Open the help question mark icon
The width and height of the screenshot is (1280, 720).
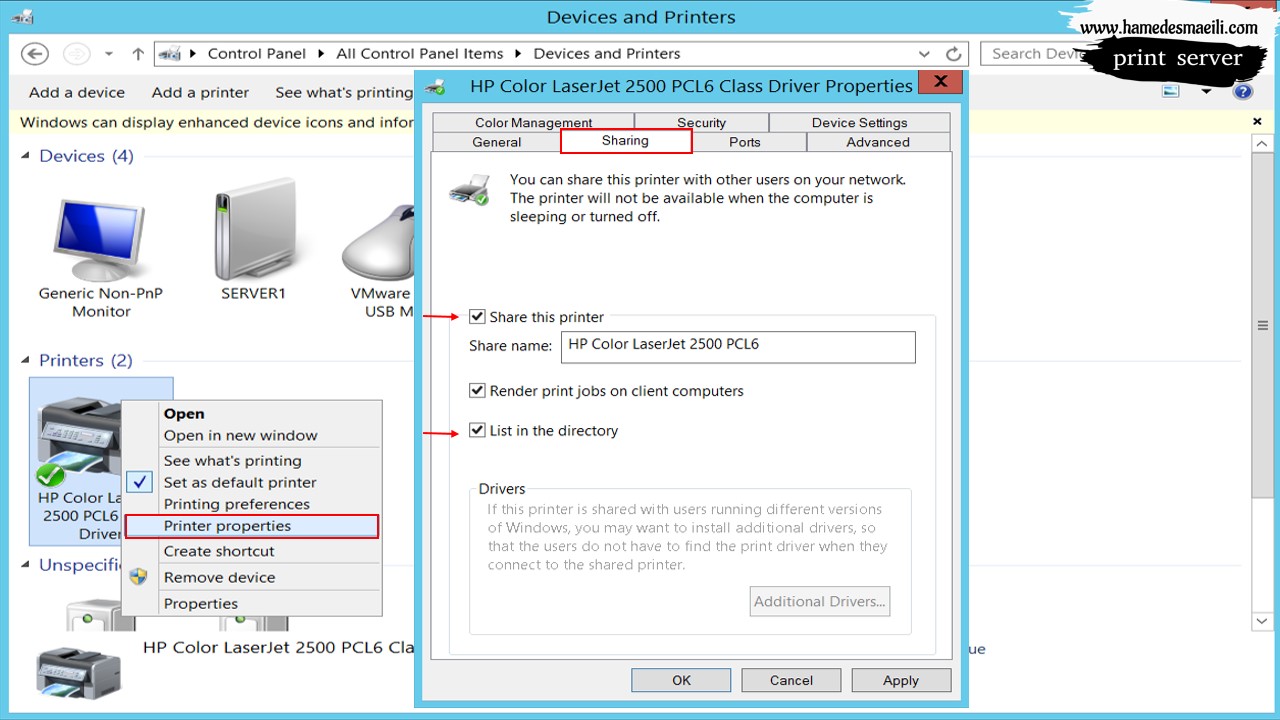tap(1243, 91)
